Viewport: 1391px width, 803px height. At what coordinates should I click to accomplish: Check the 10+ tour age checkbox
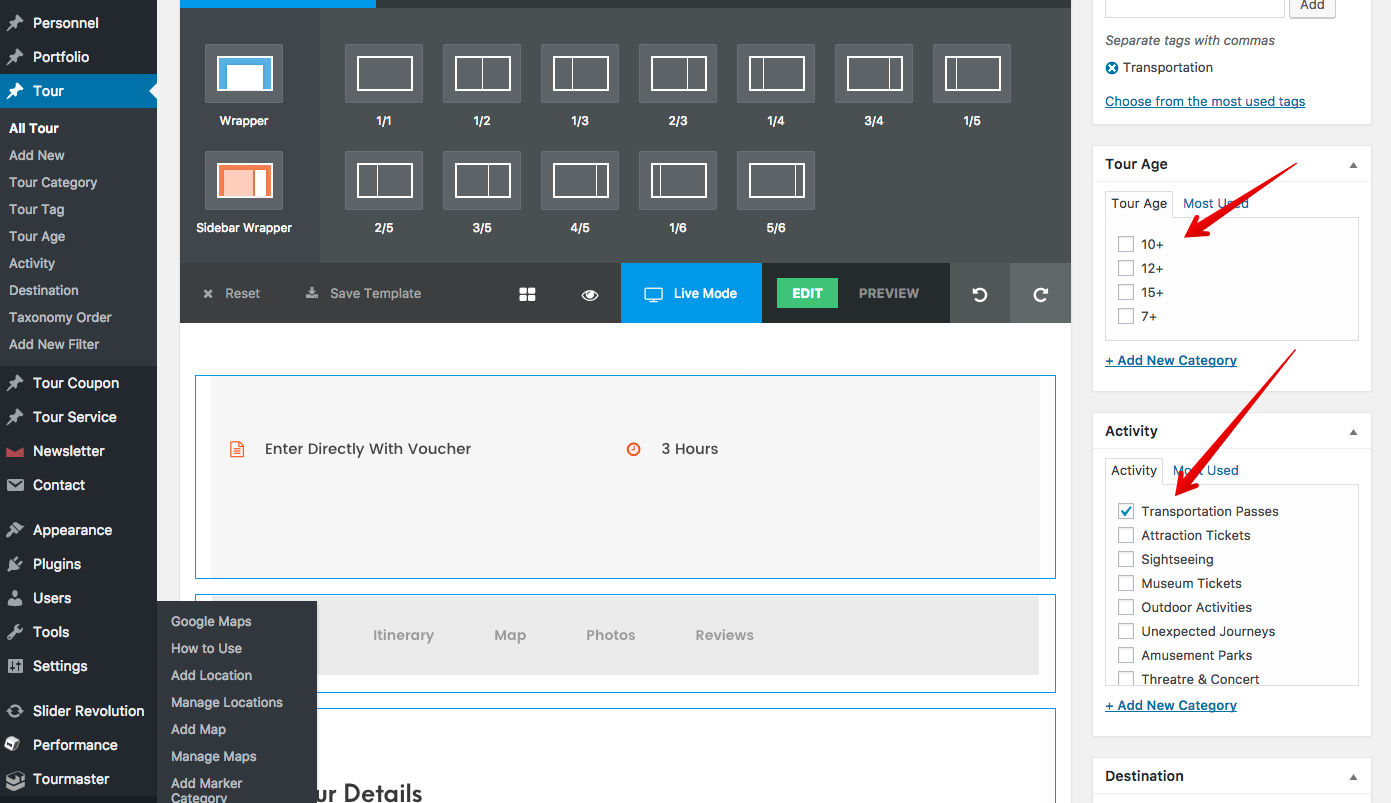tap(1126, 244)
